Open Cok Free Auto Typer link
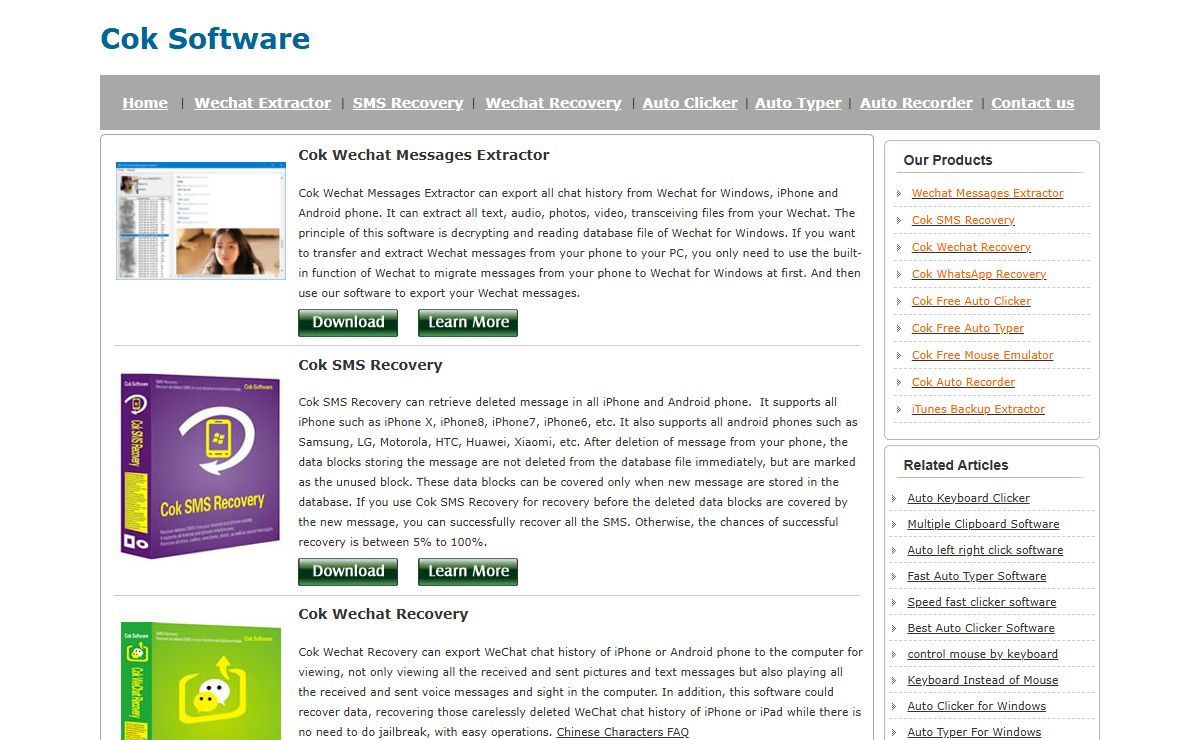 [x=968, y=328]
